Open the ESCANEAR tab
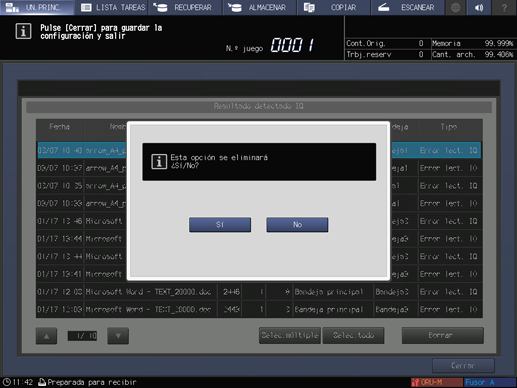The width and height of the screenshot is (517, 388). click(407, 7)
